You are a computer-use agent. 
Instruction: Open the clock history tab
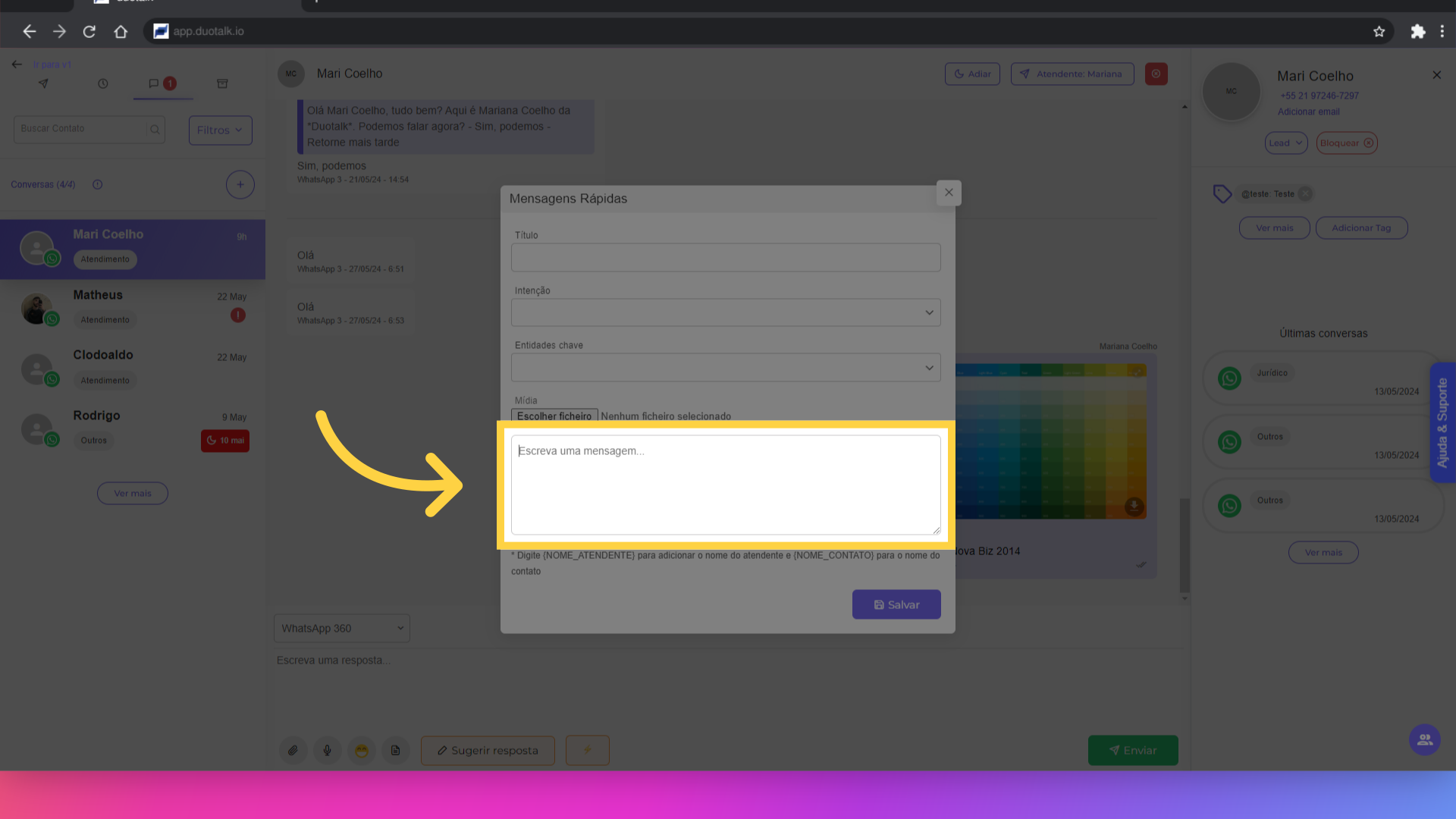click(x=103, y=83)
